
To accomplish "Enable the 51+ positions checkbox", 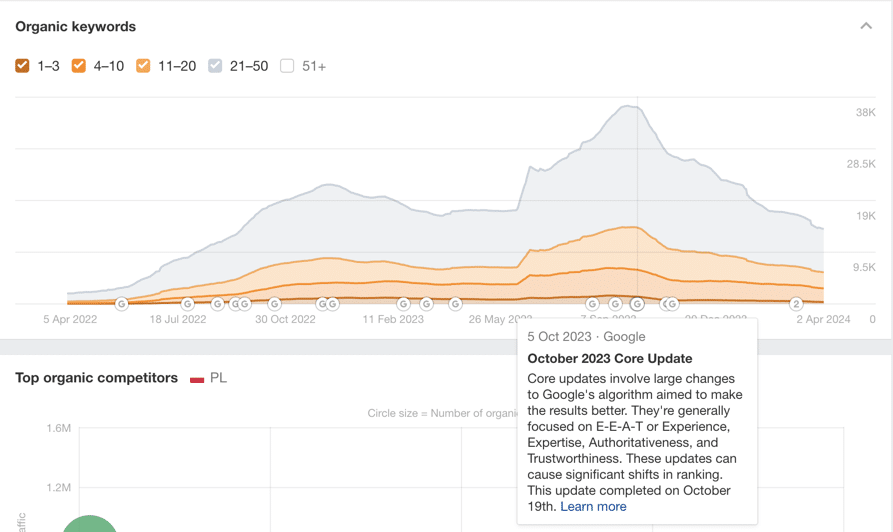I will tap(287, 66).
